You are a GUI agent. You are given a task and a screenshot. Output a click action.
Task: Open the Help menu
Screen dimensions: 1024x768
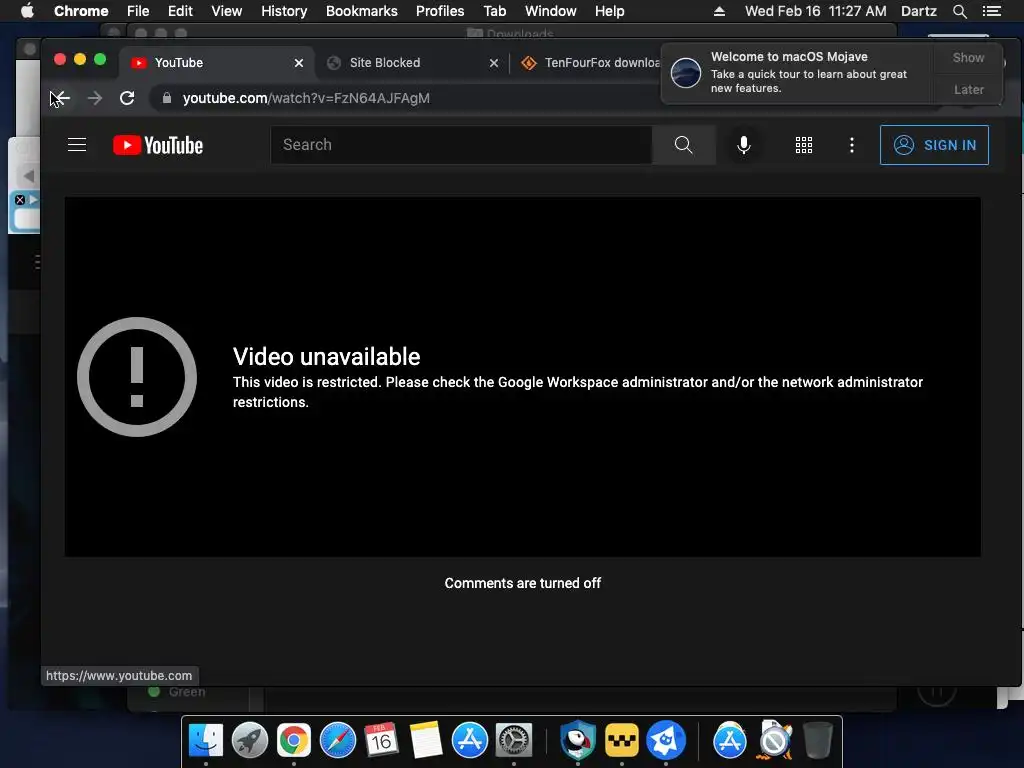pos(609,11)
